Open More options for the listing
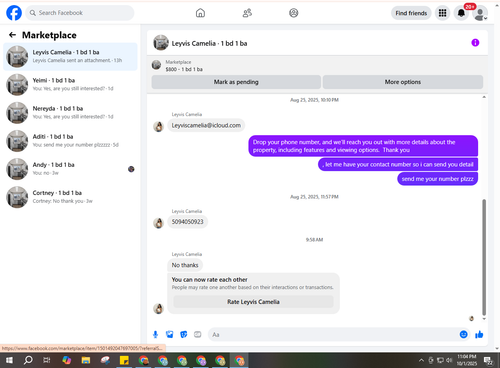This screenshot has width=500, height=368. (403, 82)
